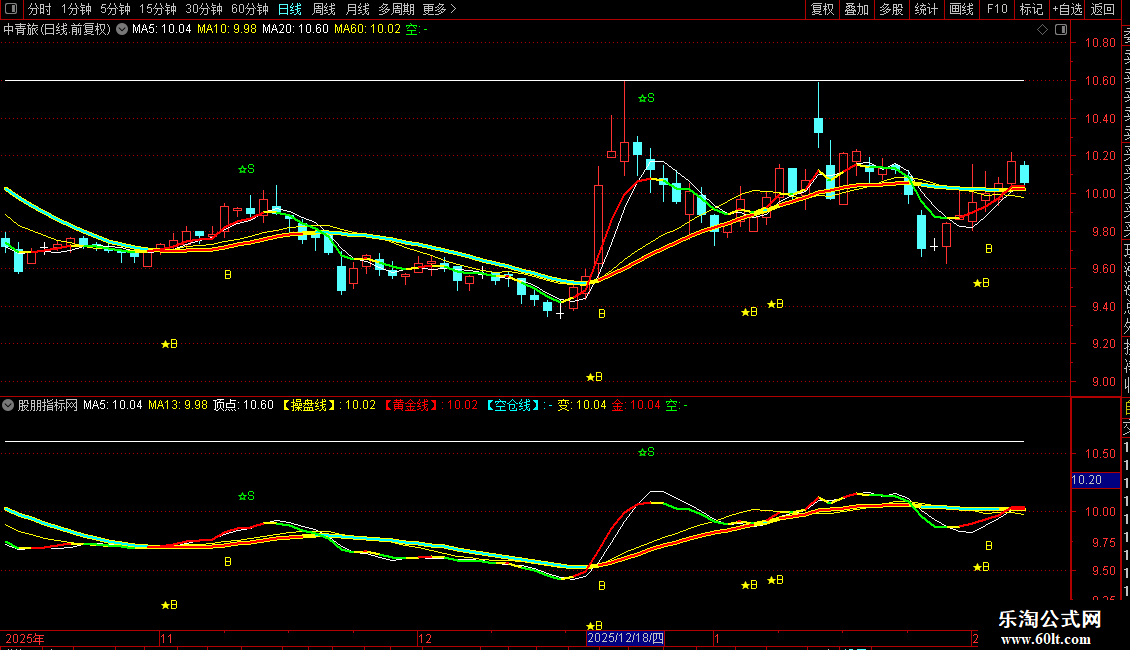Click the diamond icon in main chart corner
Image resolution: width=1130 pixels, height=650 pixels.
(1042, 29)
